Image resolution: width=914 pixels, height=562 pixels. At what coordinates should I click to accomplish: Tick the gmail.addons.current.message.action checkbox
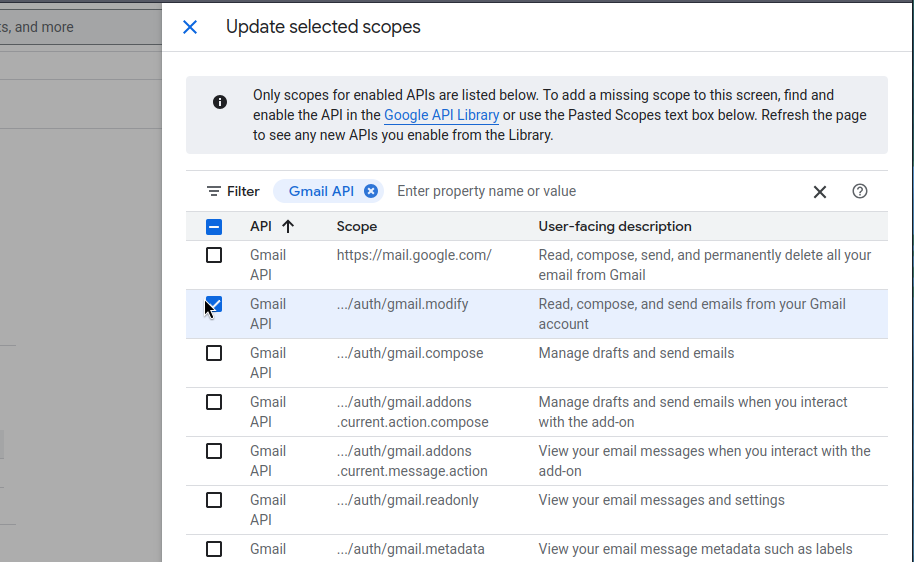pyautogui.click(x=214, y=451)
